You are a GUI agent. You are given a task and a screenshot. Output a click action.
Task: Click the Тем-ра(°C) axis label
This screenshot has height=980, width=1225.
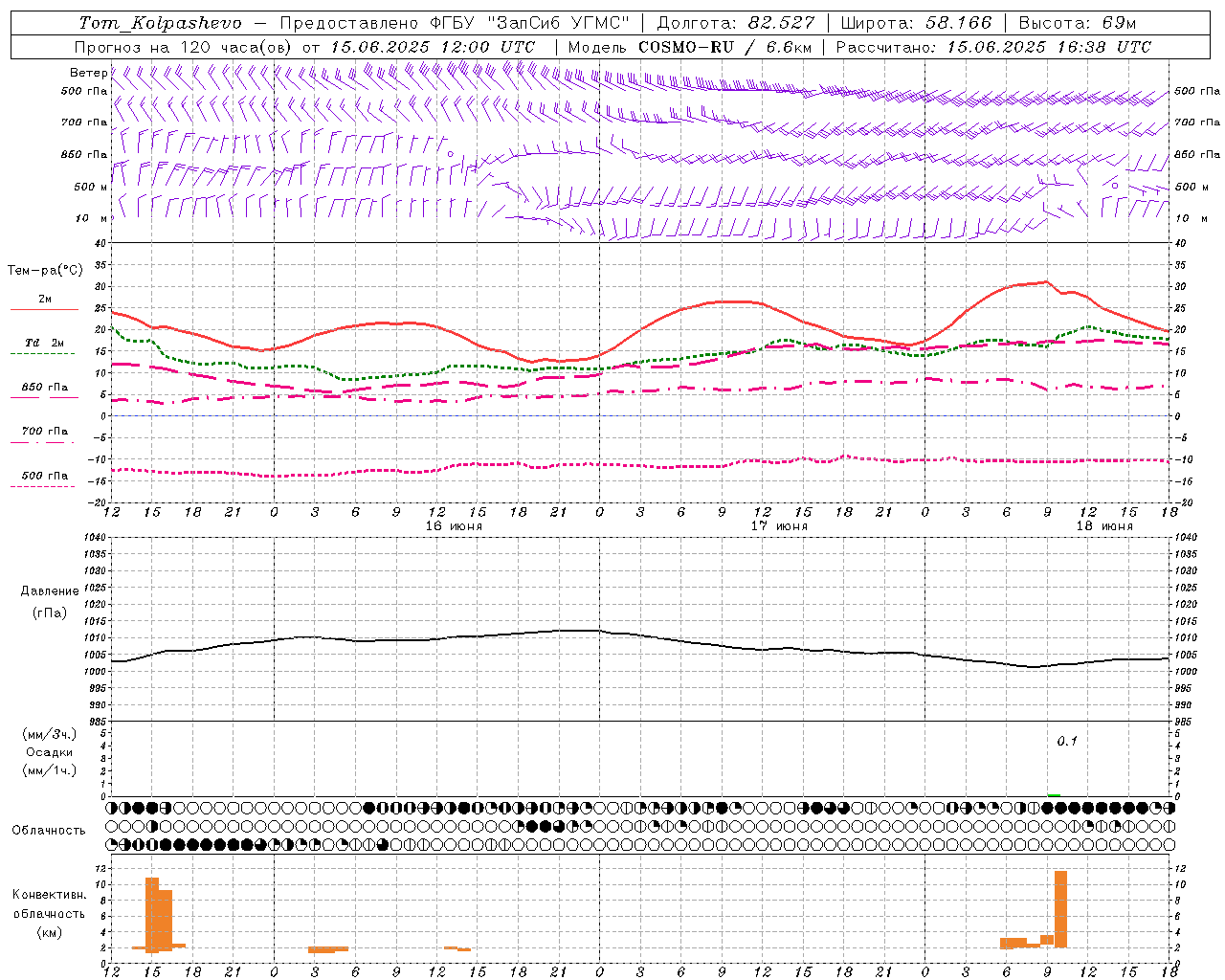[x=45, y=271]
